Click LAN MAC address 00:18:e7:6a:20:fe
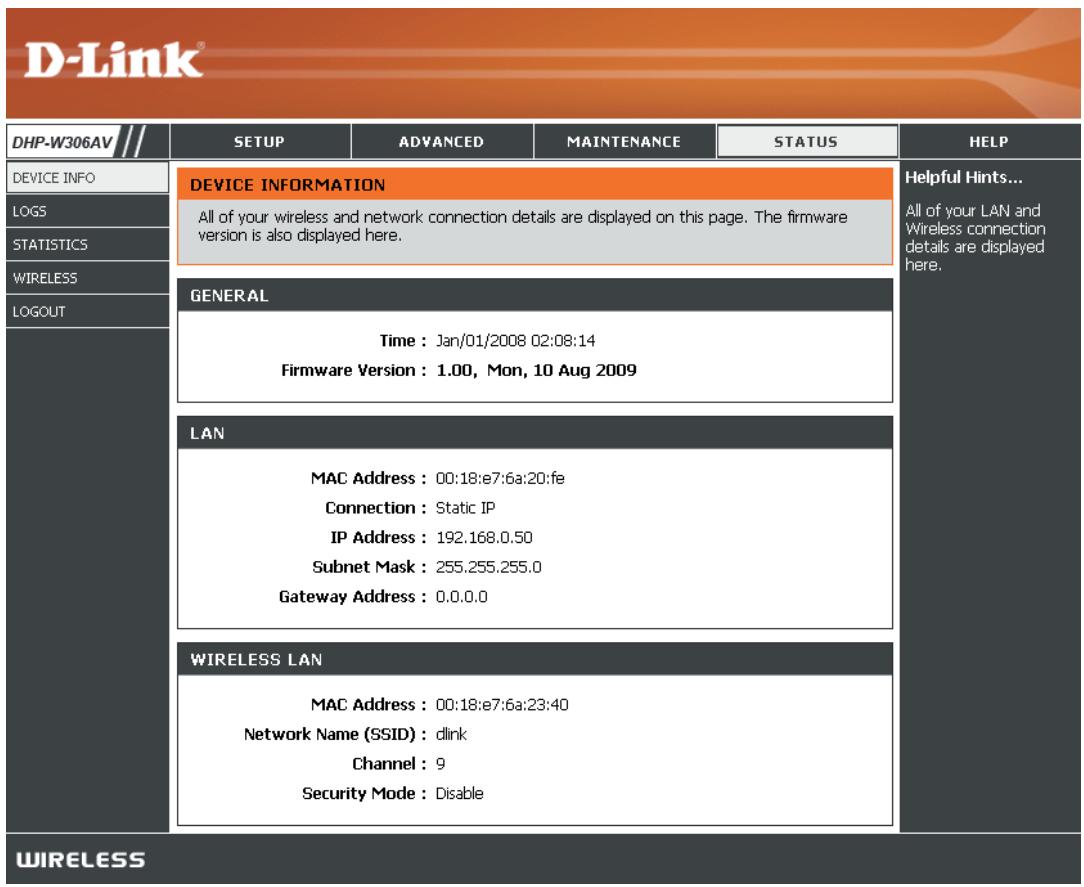The width and height of the screenshot is (1084, 887). [500, 478]
